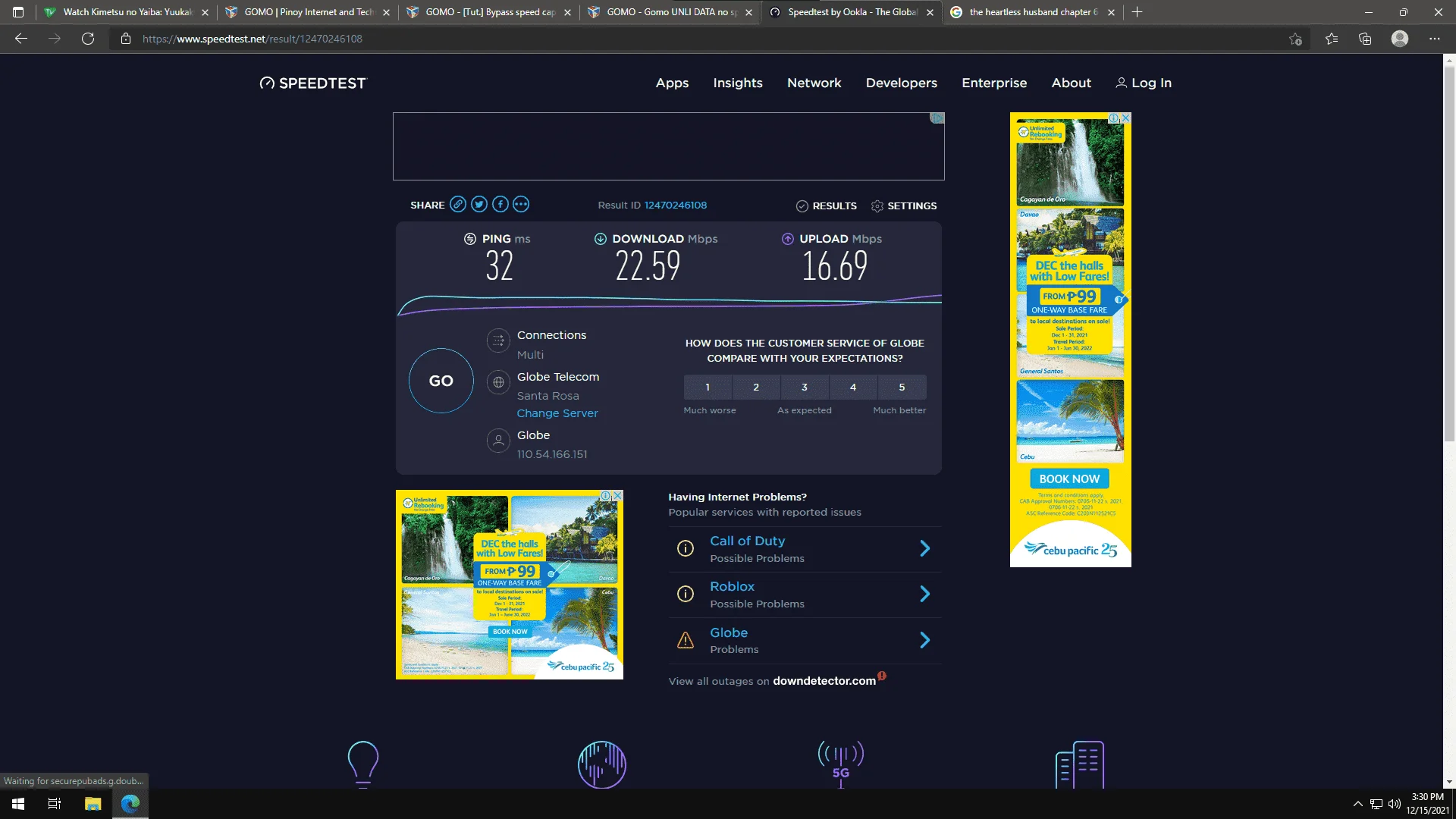Open the browser profile menu
Viewport: 1456px width, 819px height.
click(1400, 39)
